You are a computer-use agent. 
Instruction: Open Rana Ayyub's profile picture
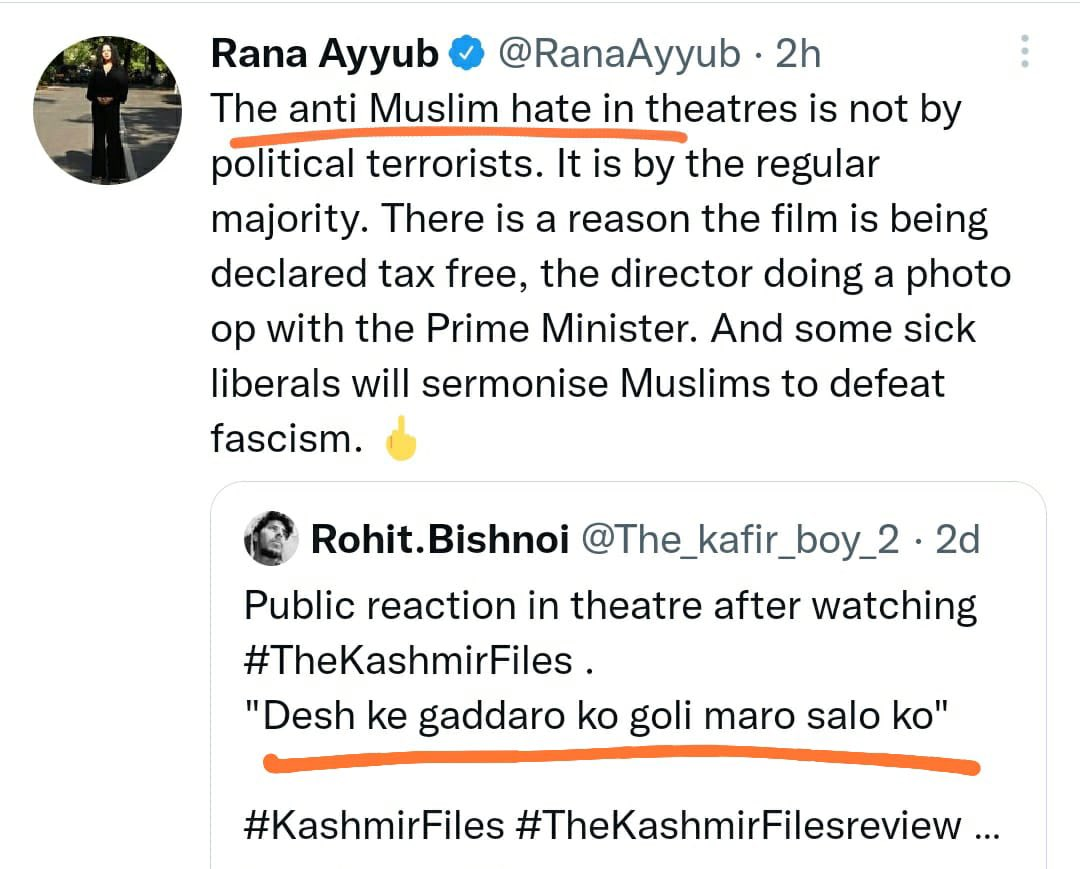[108, 108]
